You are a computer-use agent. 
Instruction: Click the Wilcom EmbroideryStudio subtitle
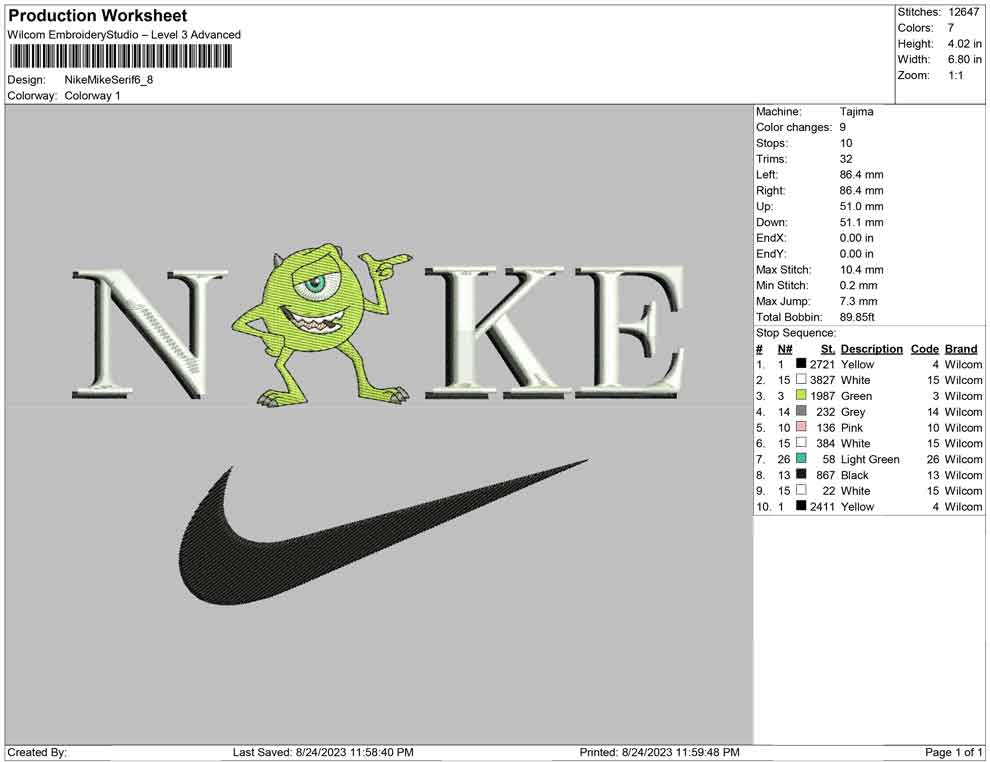click(124, 35)
